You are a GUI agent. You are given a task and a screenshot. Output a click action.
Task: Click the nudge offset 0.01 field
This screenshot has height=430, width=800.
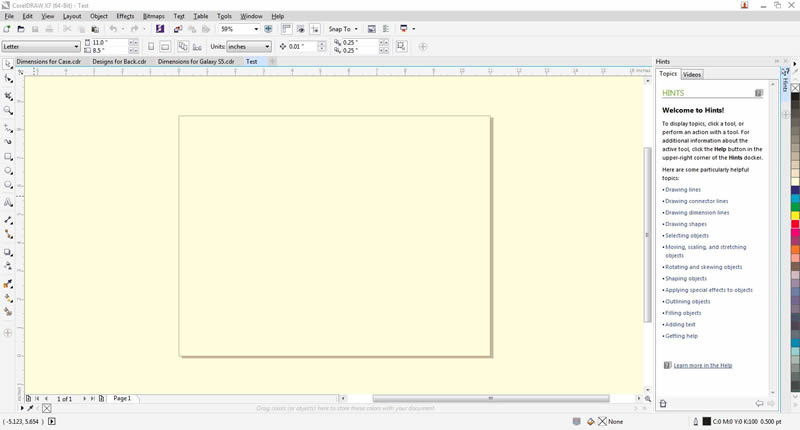303,46
